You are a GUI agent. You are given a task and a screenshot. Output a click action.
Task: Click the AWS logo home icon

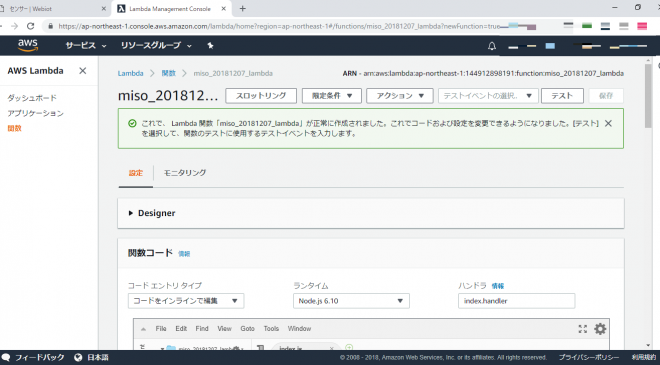[x=28, y=45]
